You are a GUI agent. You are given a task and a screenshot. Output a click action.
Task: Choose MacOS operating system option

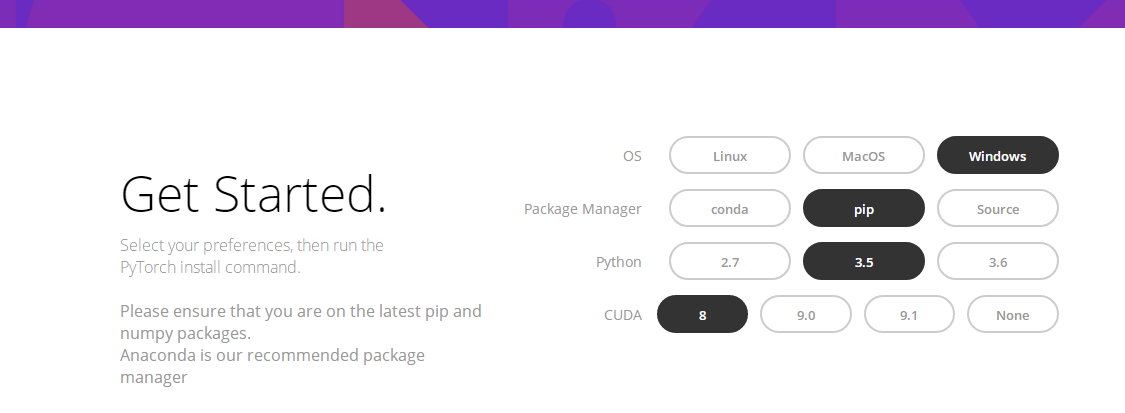(863, 156)
